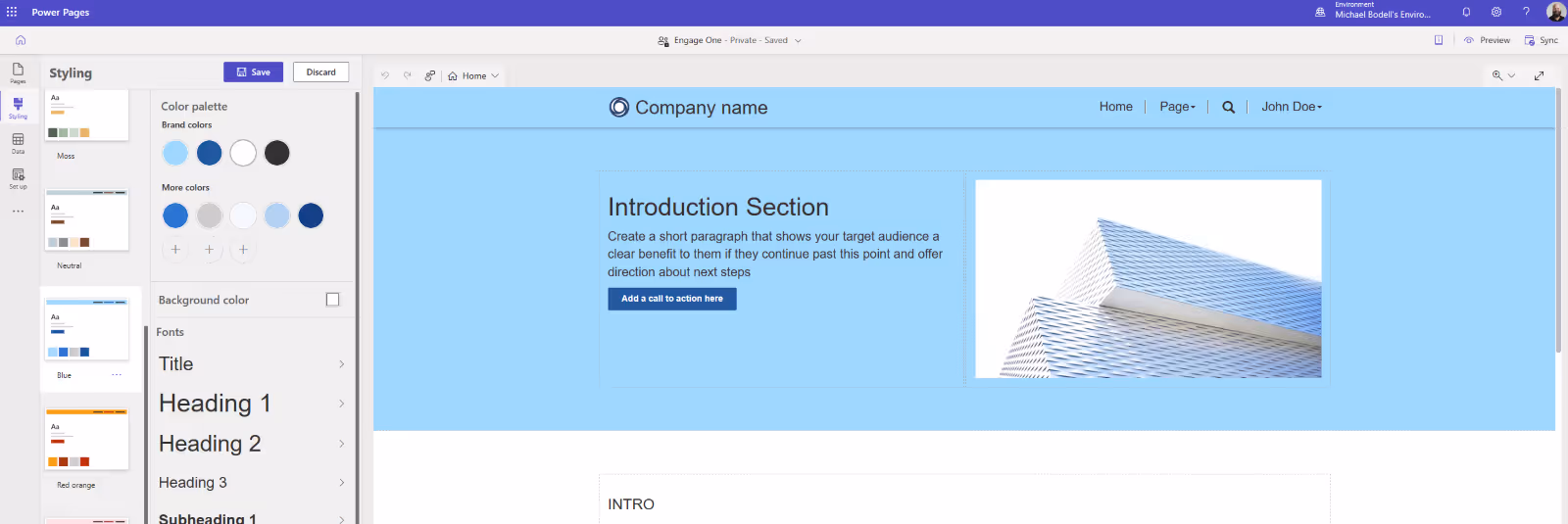Pick the gray swatch in More colors
The width and height of the screenshot is (1568, 524).
click(x=210, y=215)
